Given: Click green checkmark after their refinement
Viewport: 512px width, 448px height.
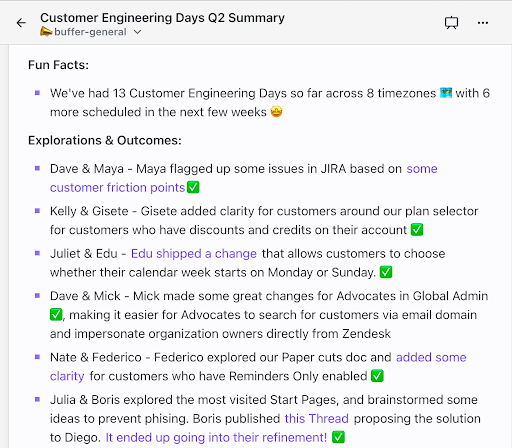Looking at the screenshot, I should point(338,437).
